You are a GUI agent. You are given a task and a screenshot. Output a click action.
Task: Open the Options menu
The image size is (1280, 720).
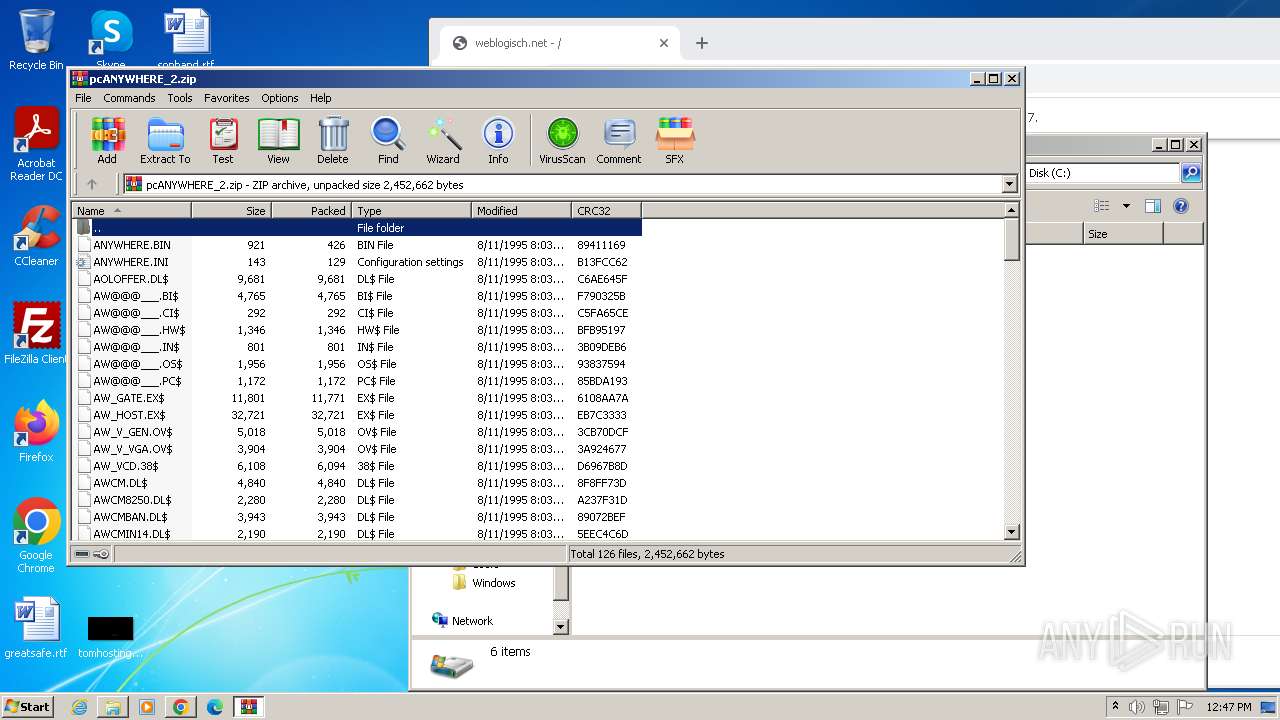tap(280, 98)
